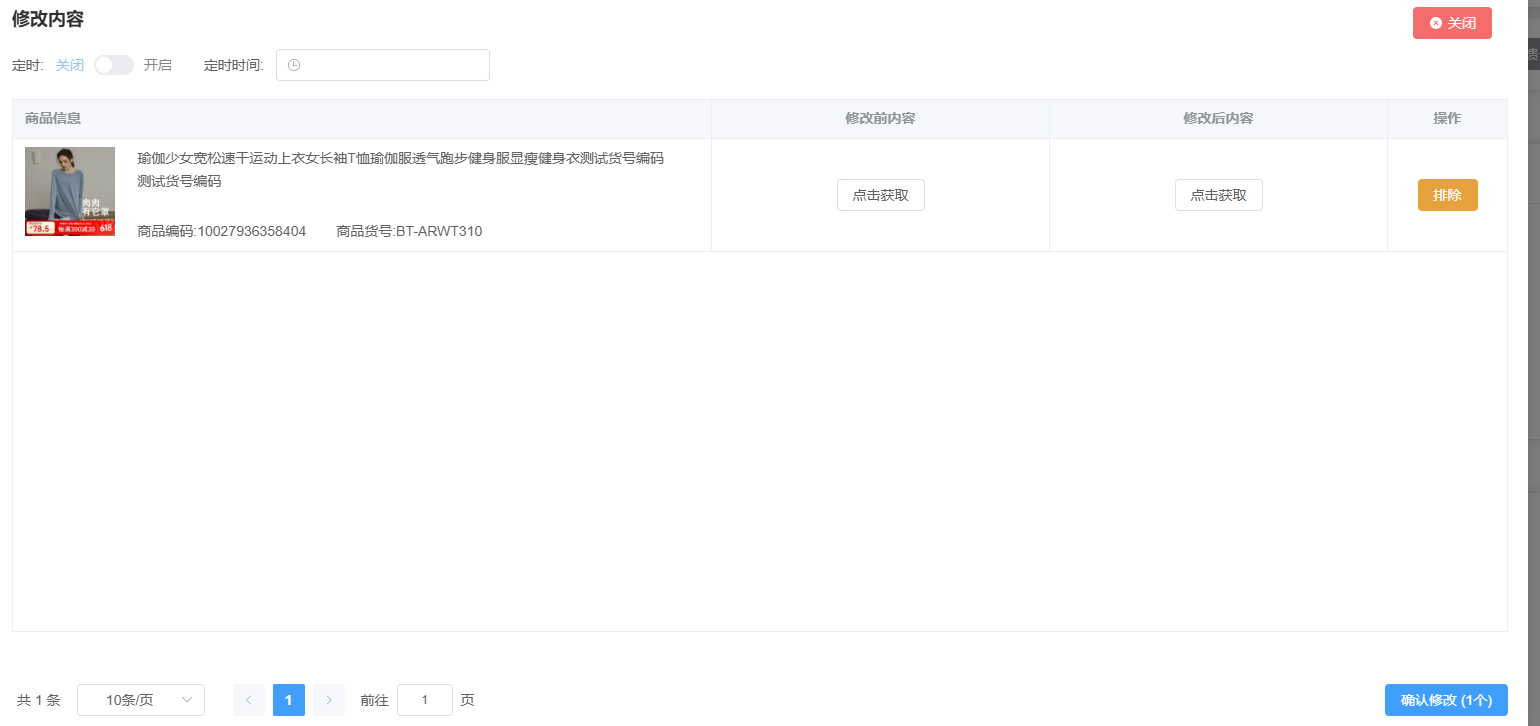Click the 前往 page number input box

click(425, 700)
